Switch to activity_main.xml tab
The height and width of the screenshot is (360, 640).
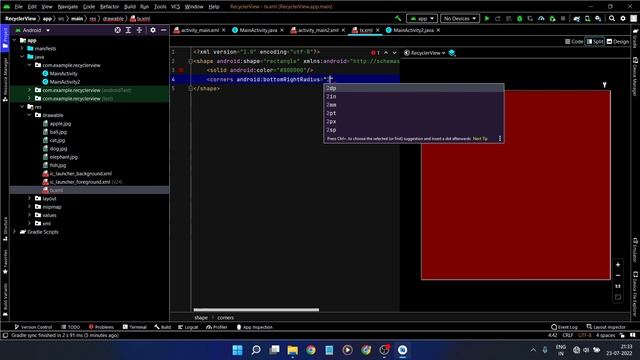[x=200, y=30]
